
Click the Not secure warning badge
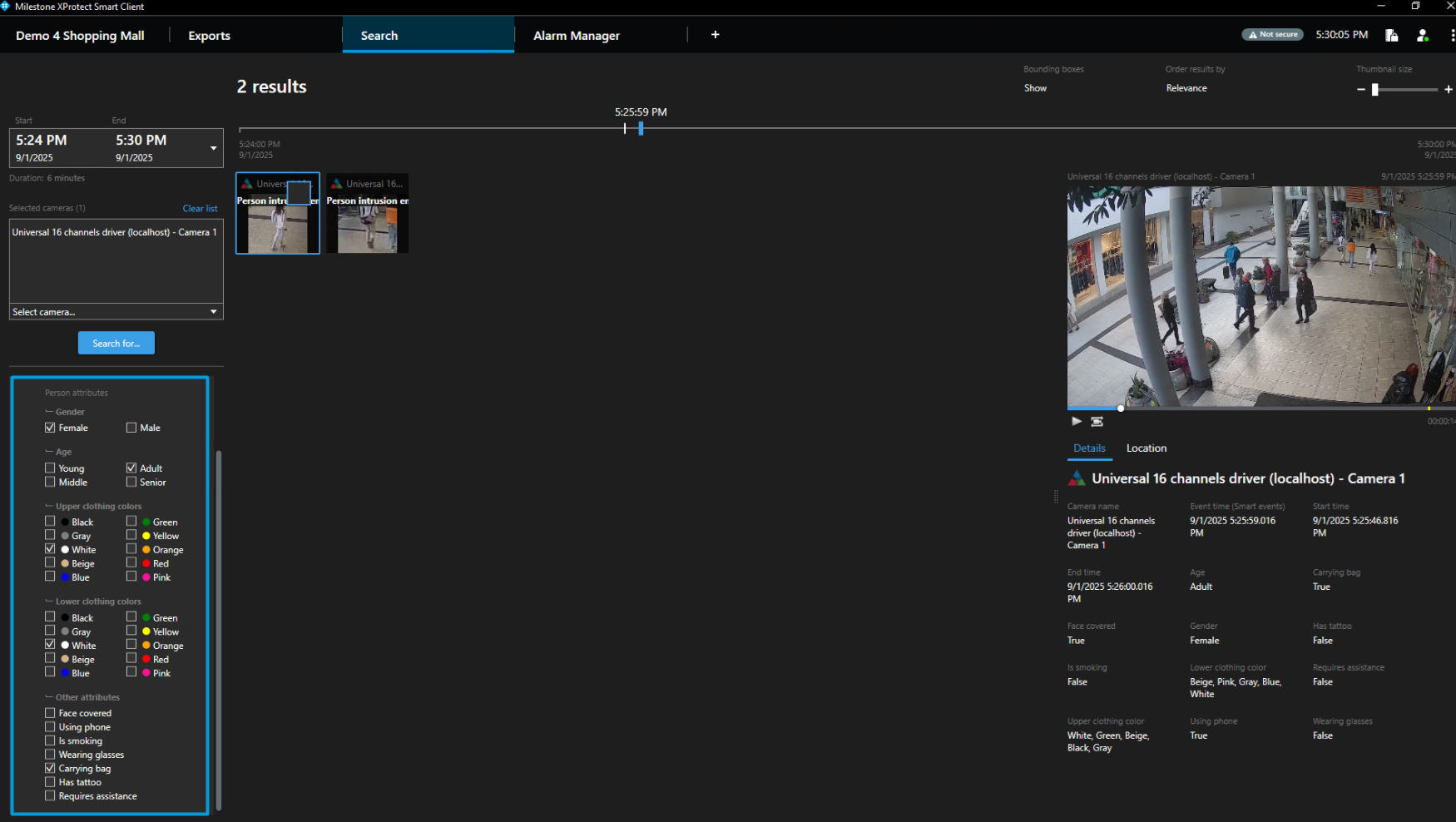[x=1272, y=35]
